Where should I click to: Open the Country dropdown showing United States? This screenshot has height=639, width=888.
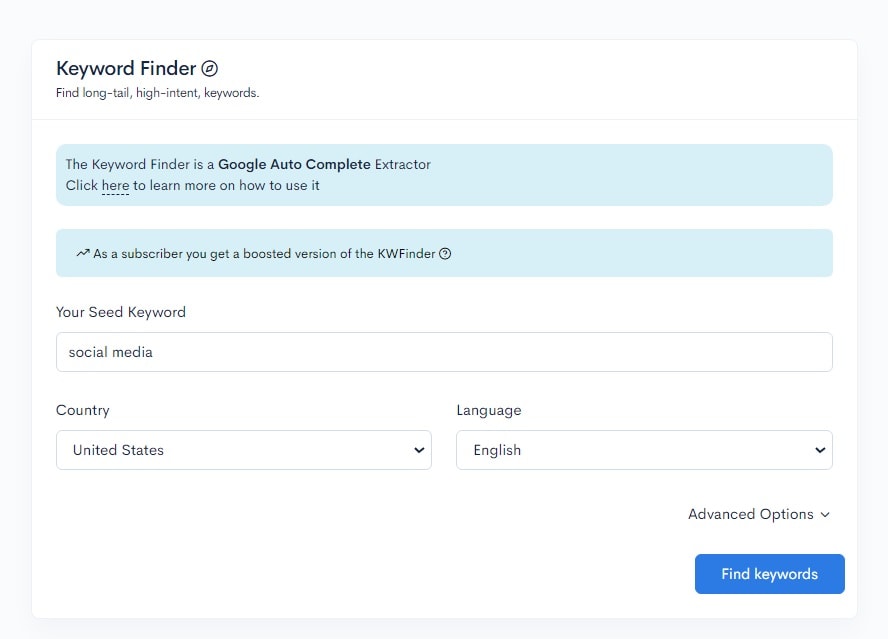click(244, 450)
